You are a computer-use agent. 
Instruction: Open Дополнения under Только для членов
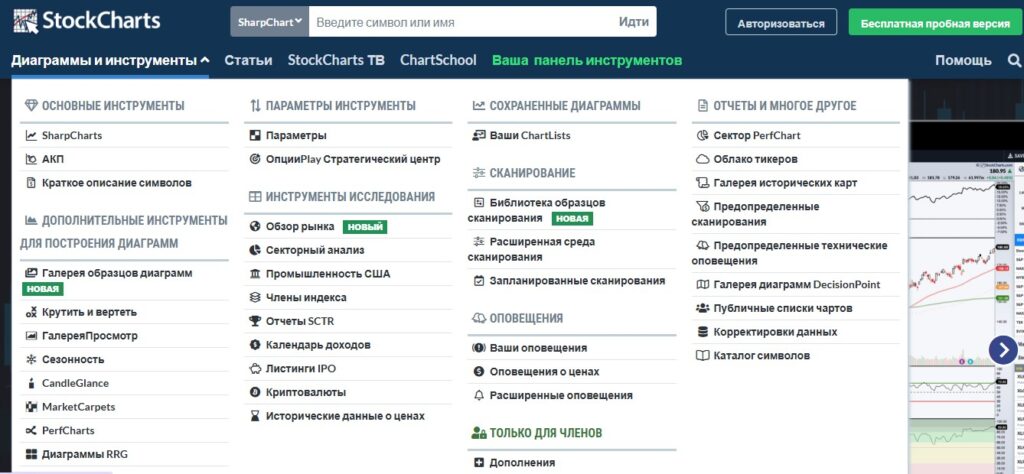tap(522, 462)
